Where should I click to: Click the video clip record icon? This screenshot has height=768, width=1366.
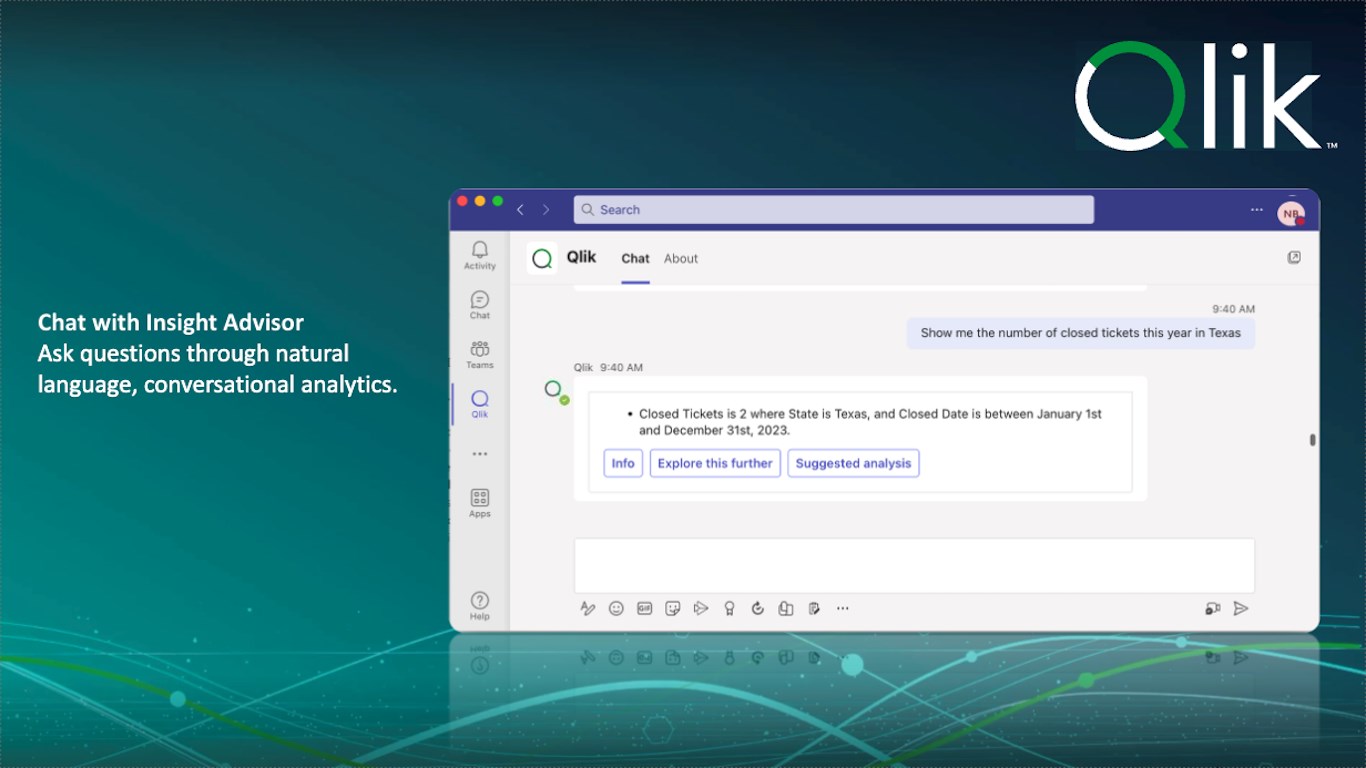[1212, 608]
